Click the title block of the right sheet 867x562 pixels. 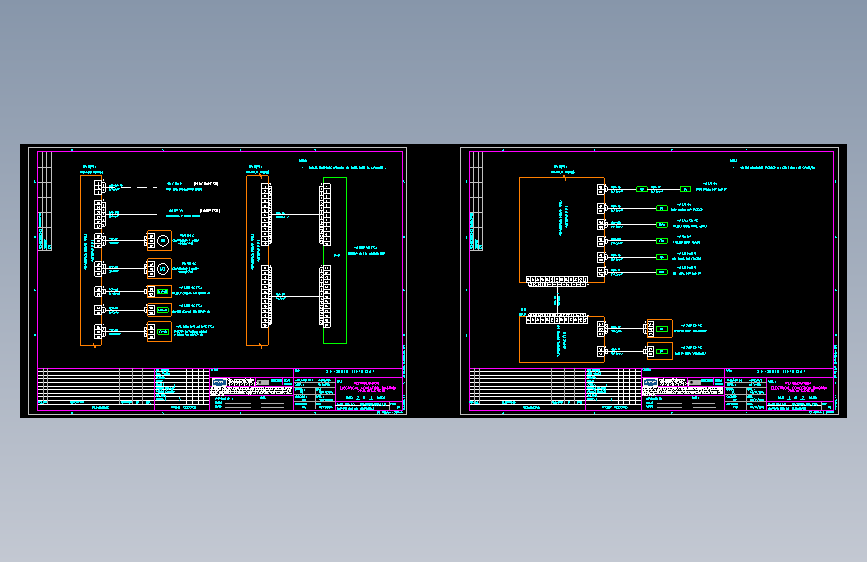651,389
